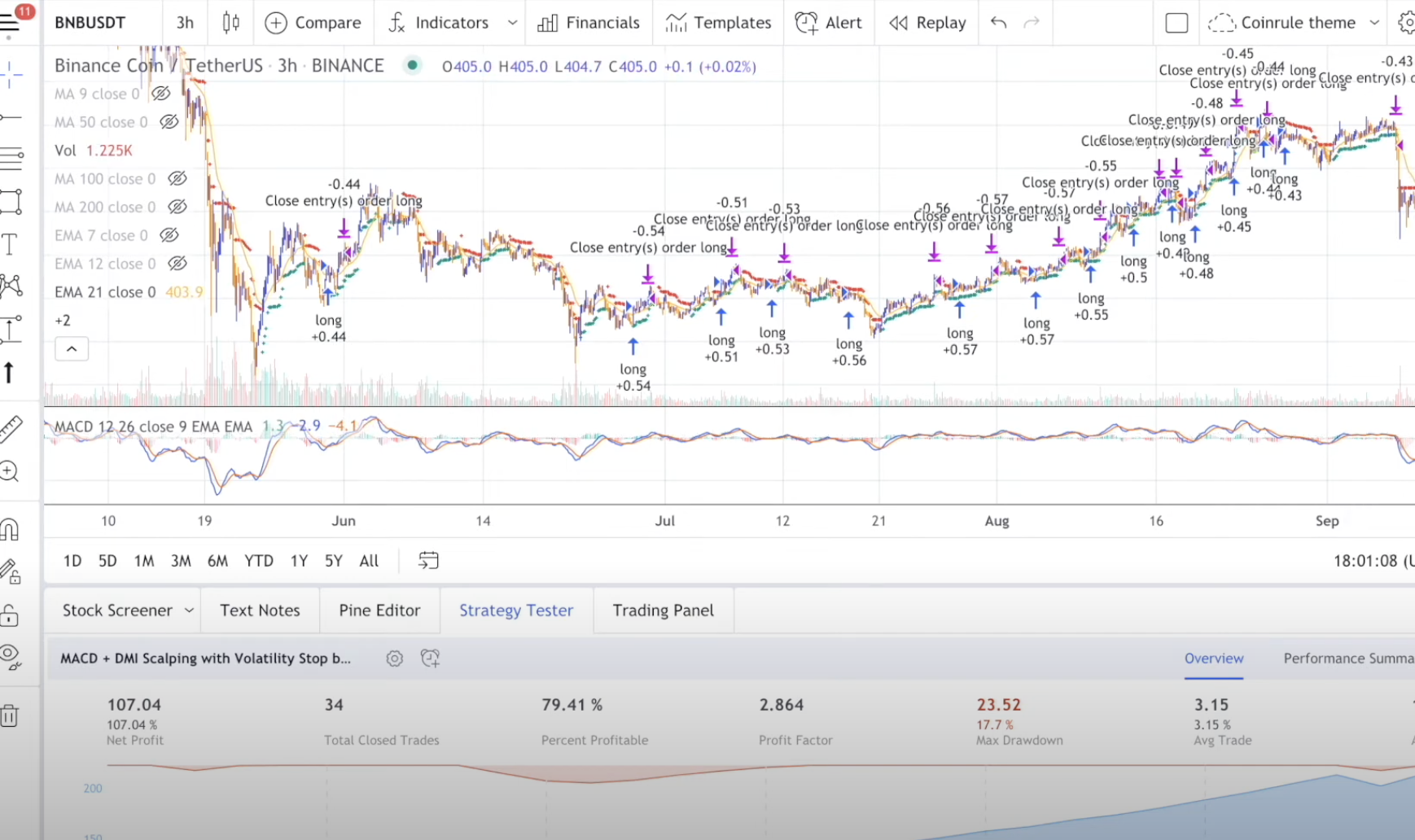This screenshot has height=840, width=1415.
Task: Open the Indicators dropdown arrow
Action: 511,23
